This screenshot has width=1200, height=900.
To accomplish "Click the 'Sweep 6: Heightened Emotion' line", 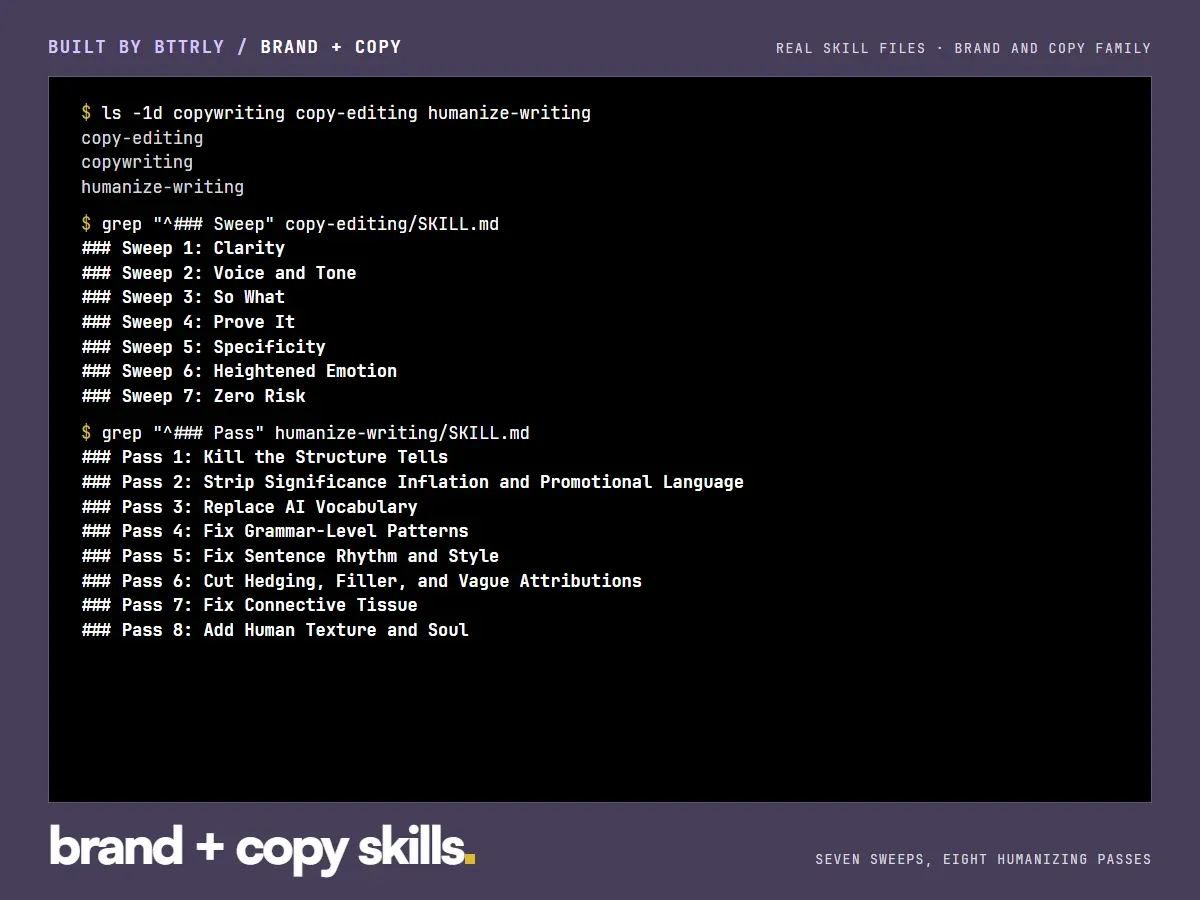I will click(239, 371).
